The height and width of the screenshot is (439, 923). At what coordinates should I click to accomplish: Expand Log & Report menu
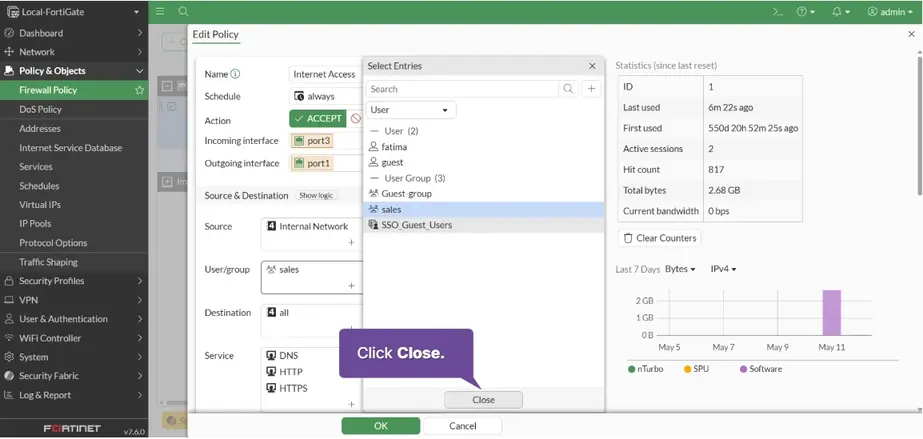(x=74, y=395)
